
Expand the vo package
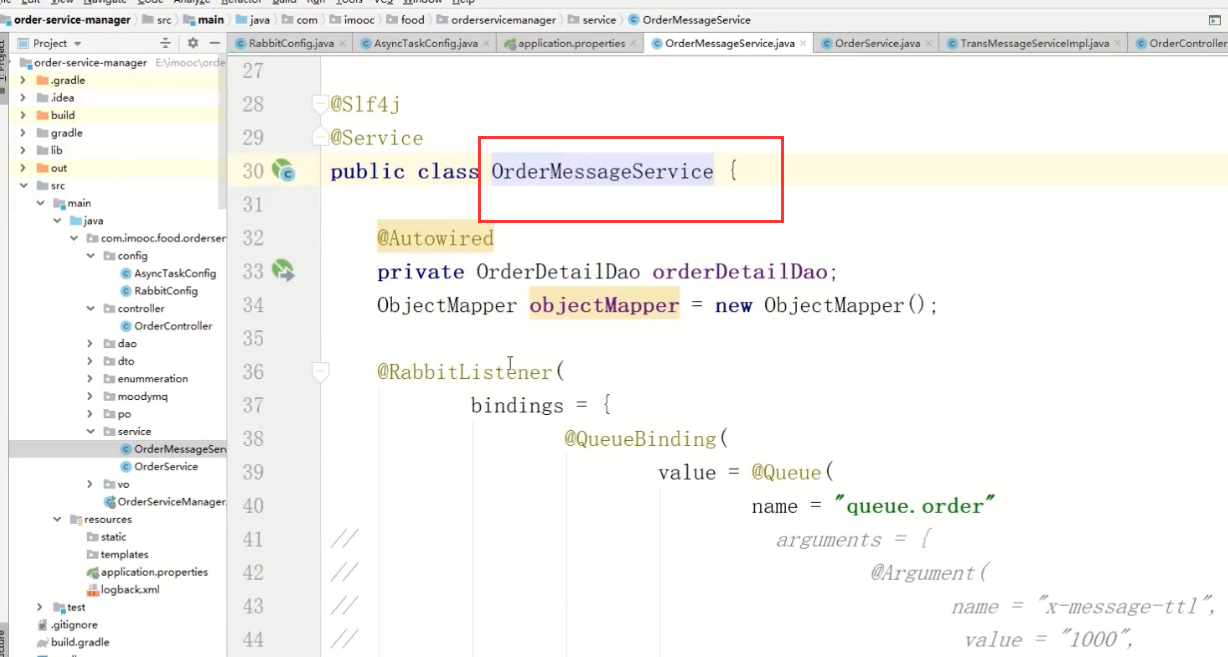tap(91, 484)
